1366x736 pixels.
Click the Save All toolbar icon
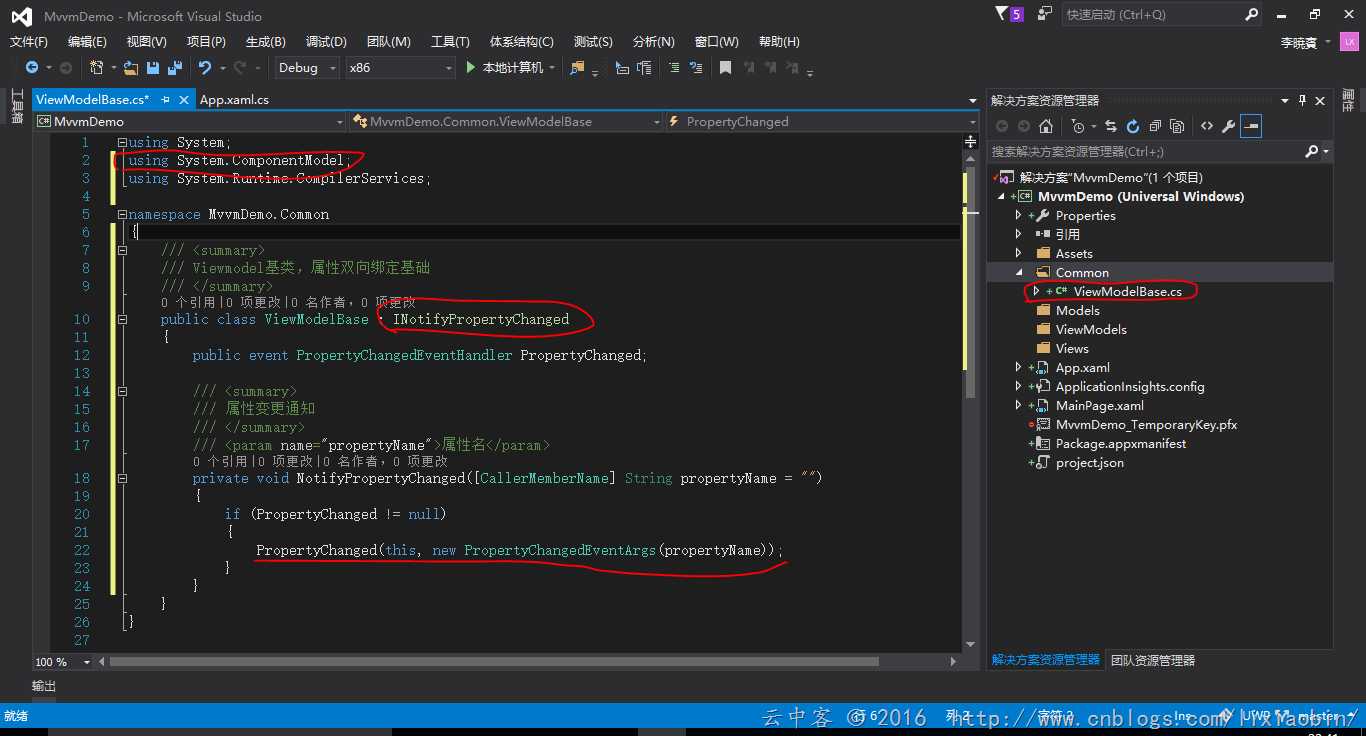click(x=175, y=68)
